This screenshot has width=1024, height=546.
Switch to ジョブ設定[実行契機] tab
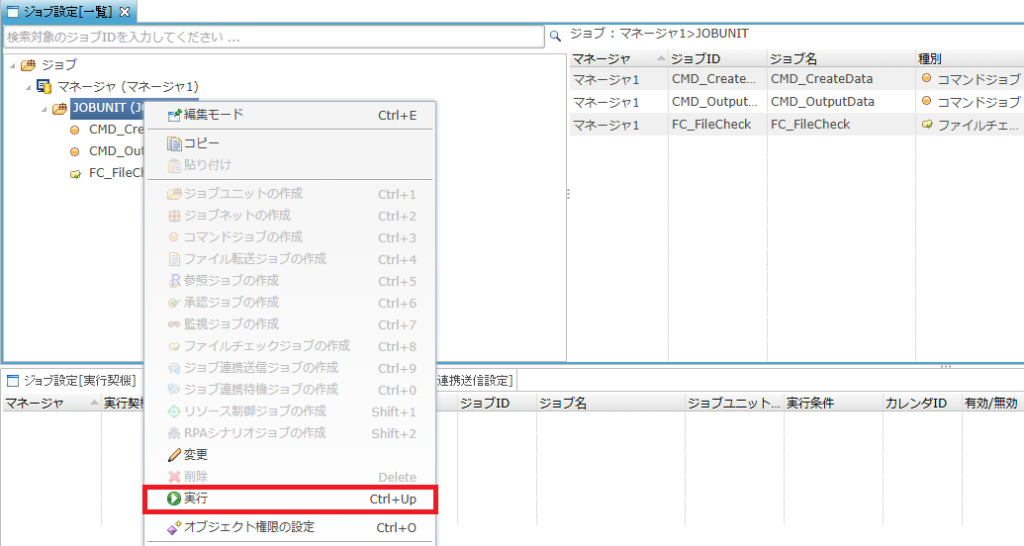[70, 380]
